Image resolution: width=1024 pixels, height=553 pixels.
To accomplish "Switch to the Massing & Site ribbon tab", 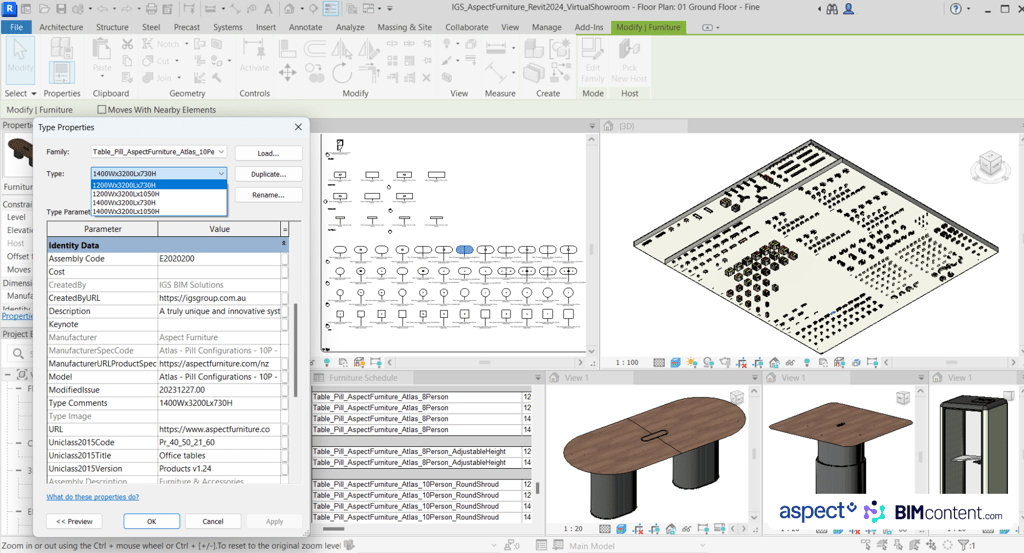I will 404,27.
